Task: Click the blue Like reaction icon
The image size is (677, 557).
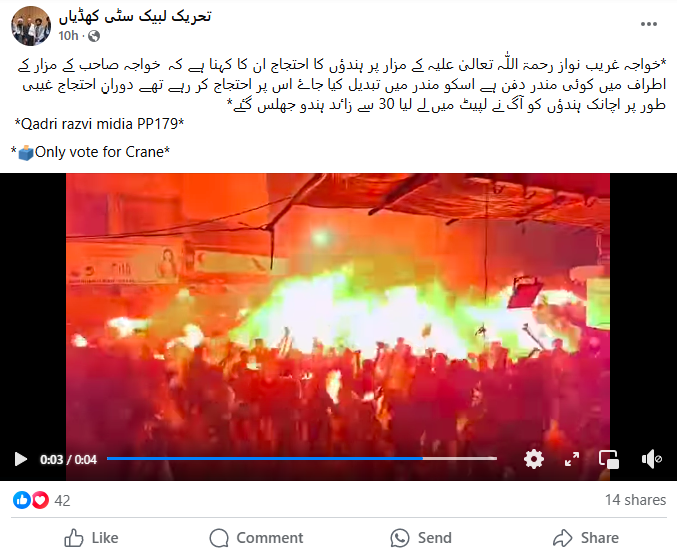Action: tap(22, 500)
